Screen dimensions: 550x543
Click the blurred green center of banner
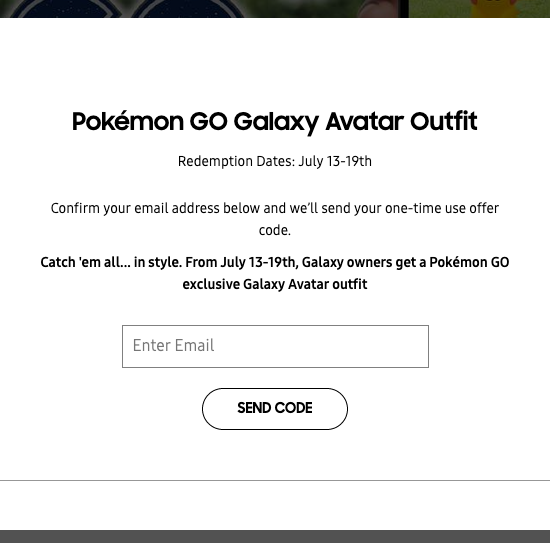pos(302,9)
